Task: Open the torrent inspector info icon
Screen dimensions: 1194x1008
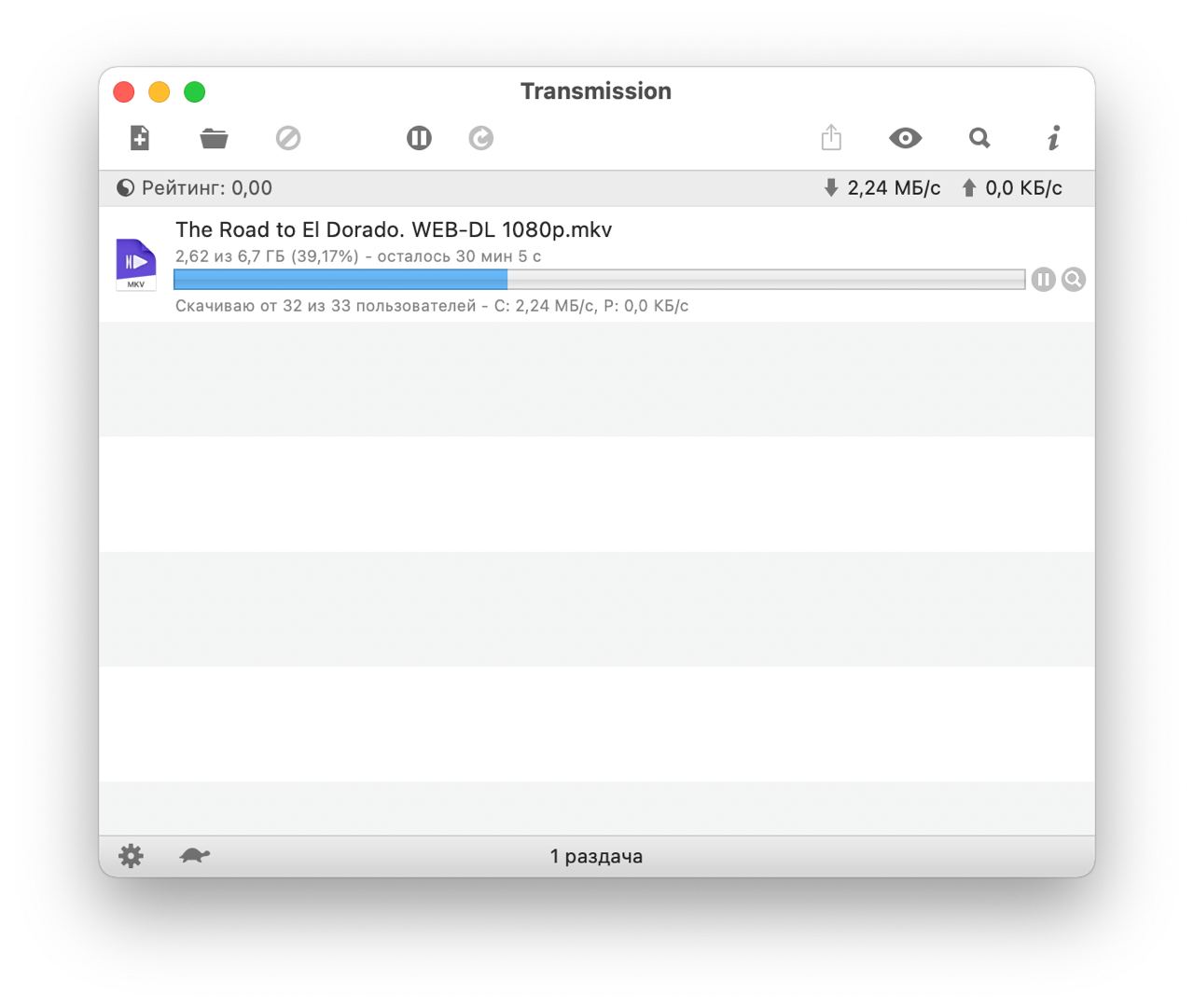Action: point(1054,138)
